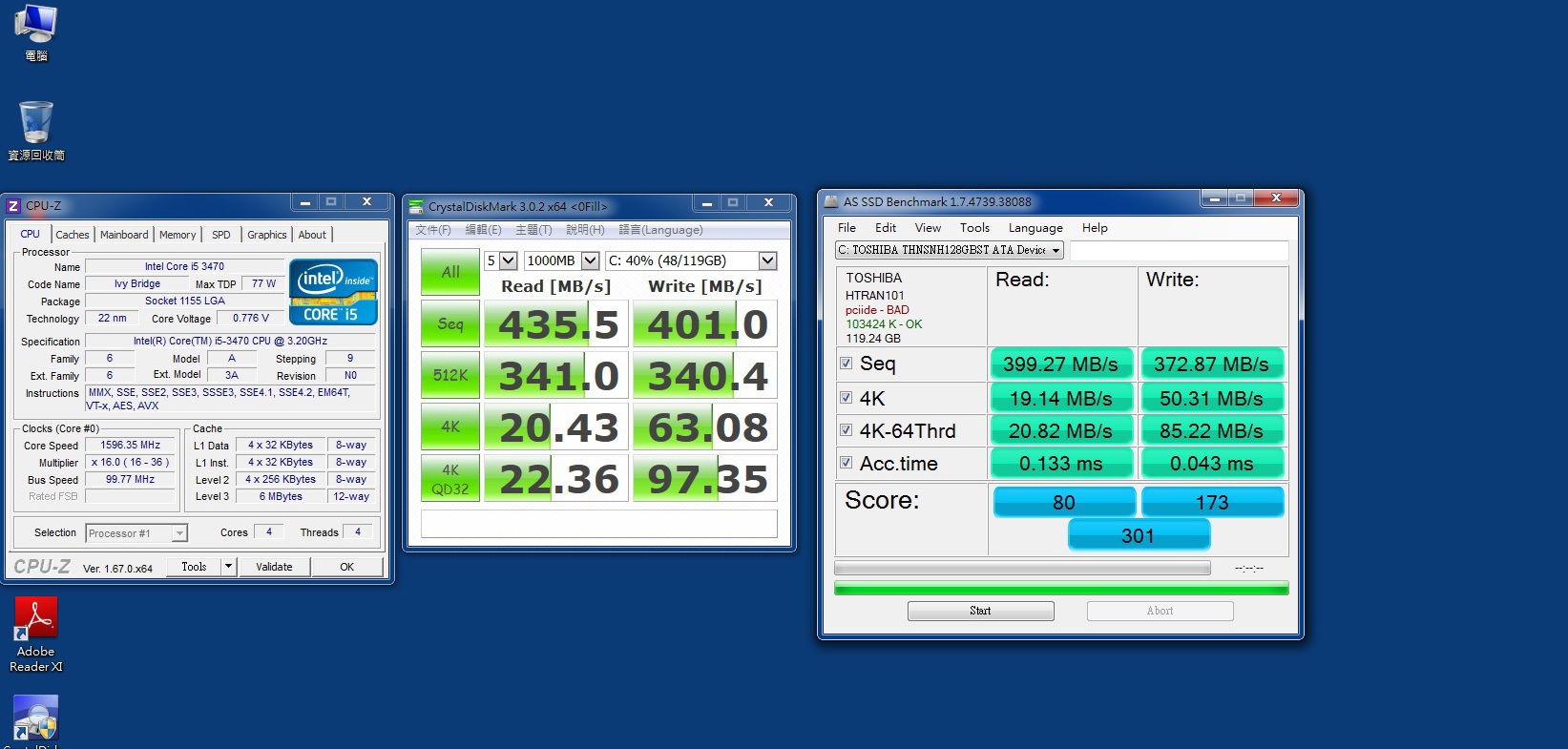This screenshot has height=749, width=1568.
Task: Switch to the Memory tab in CPU-Z
Action: point(178,235)
